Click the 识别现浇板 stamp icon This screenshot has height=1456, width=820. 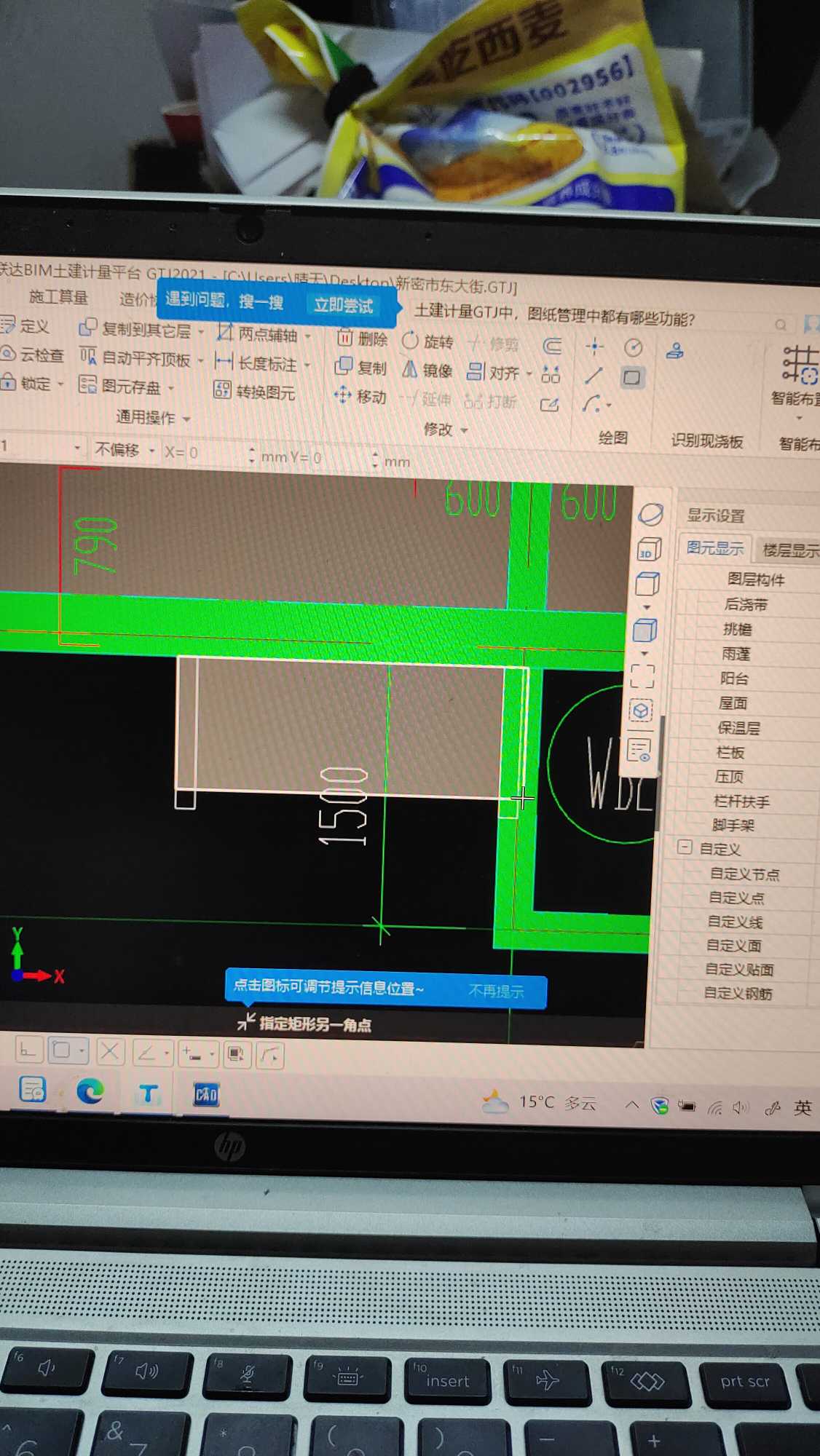(x=675, y=351)
